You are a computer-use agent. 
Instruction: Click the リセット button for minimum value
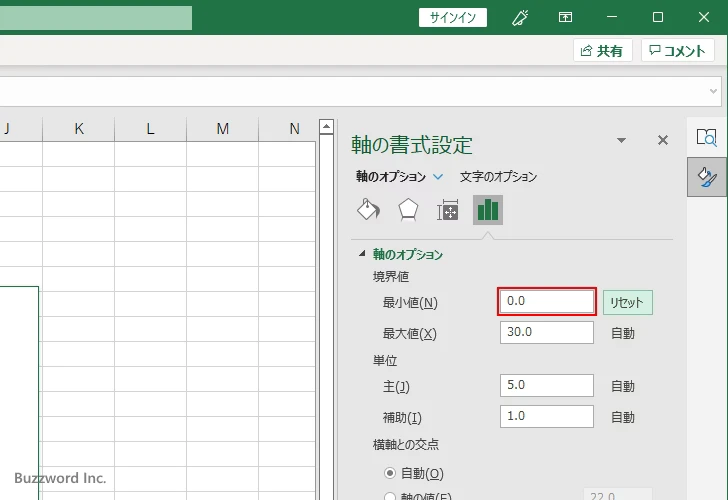pos(628,303)
